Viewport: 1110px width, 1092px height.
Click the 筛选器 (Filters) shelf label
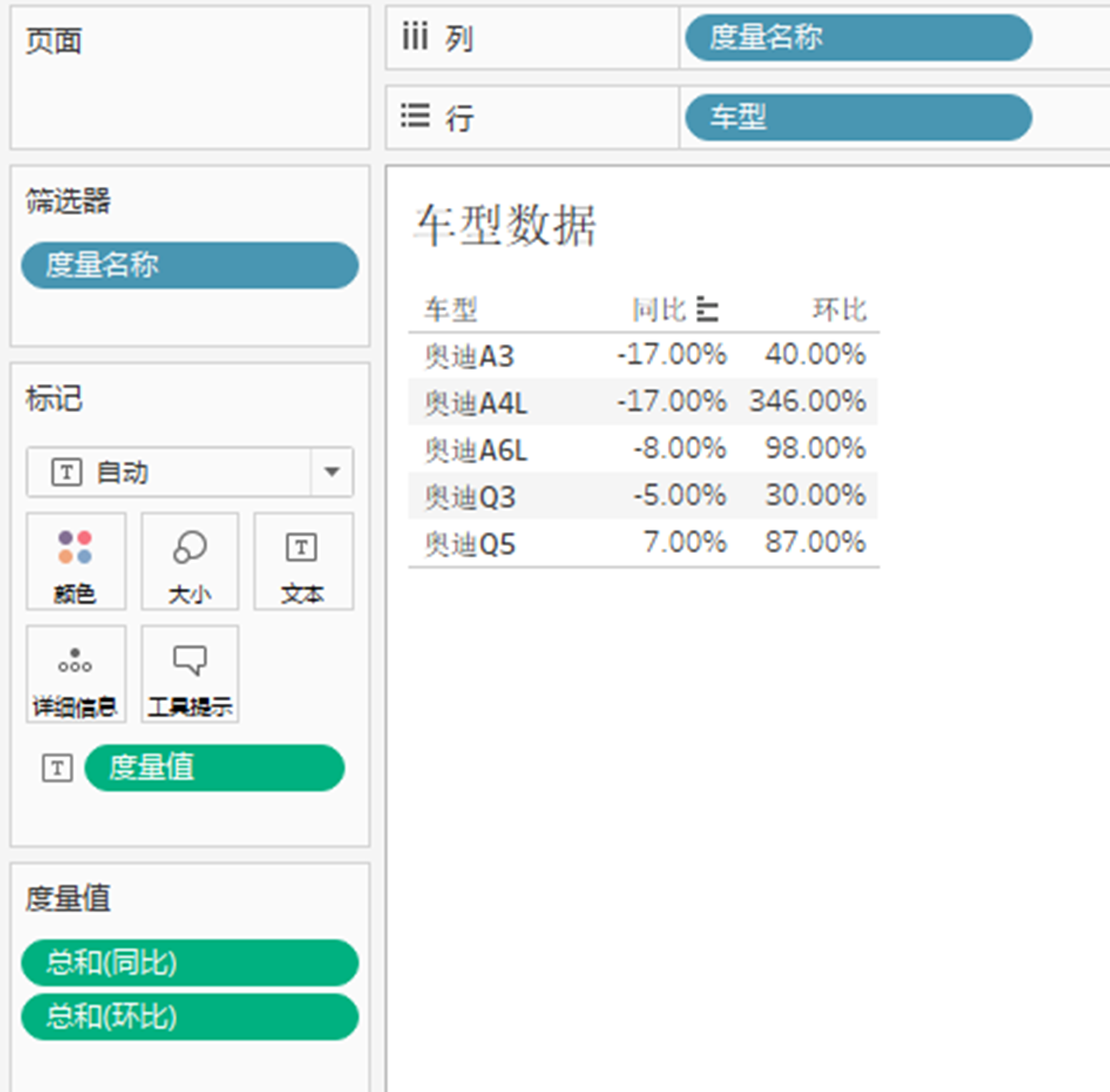tap(68, 201)
